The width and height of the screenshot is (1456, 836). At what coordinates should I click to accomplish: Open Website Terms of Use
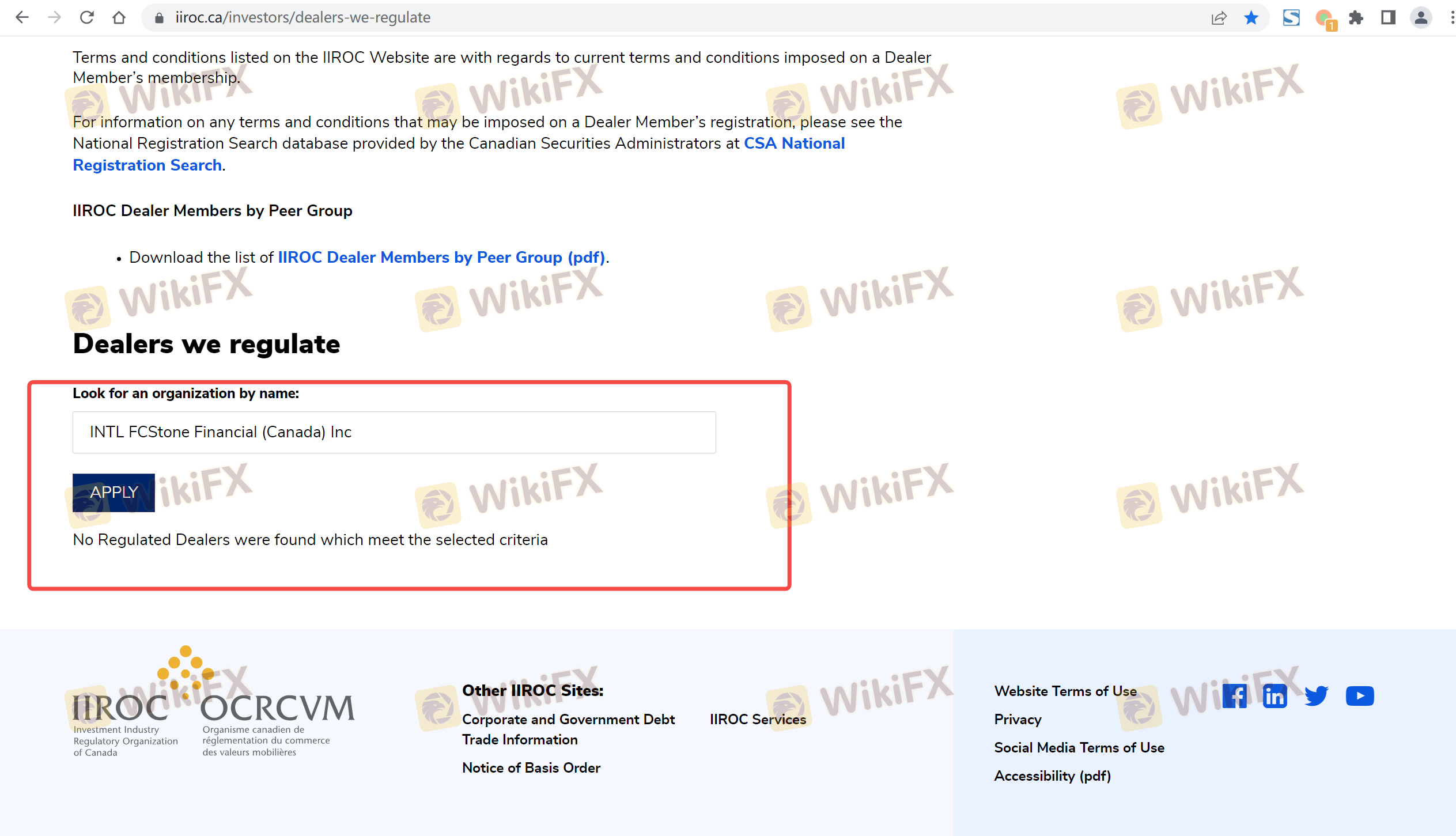1065,691
